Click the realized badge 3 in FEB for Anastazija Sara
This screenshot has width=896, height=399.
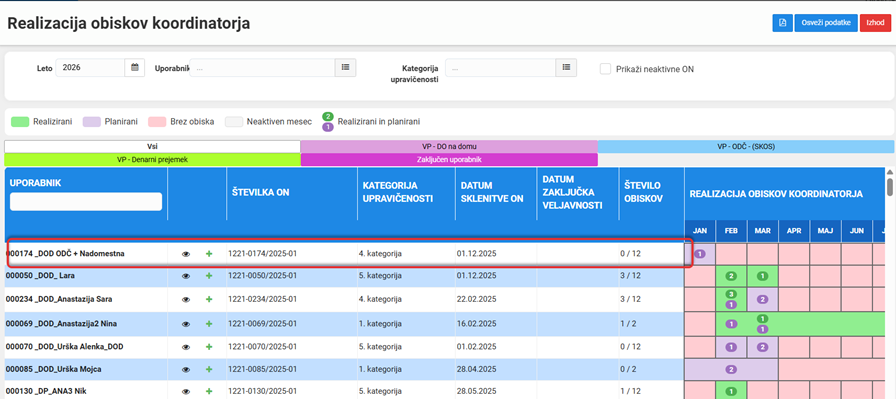tap(731, 294)
